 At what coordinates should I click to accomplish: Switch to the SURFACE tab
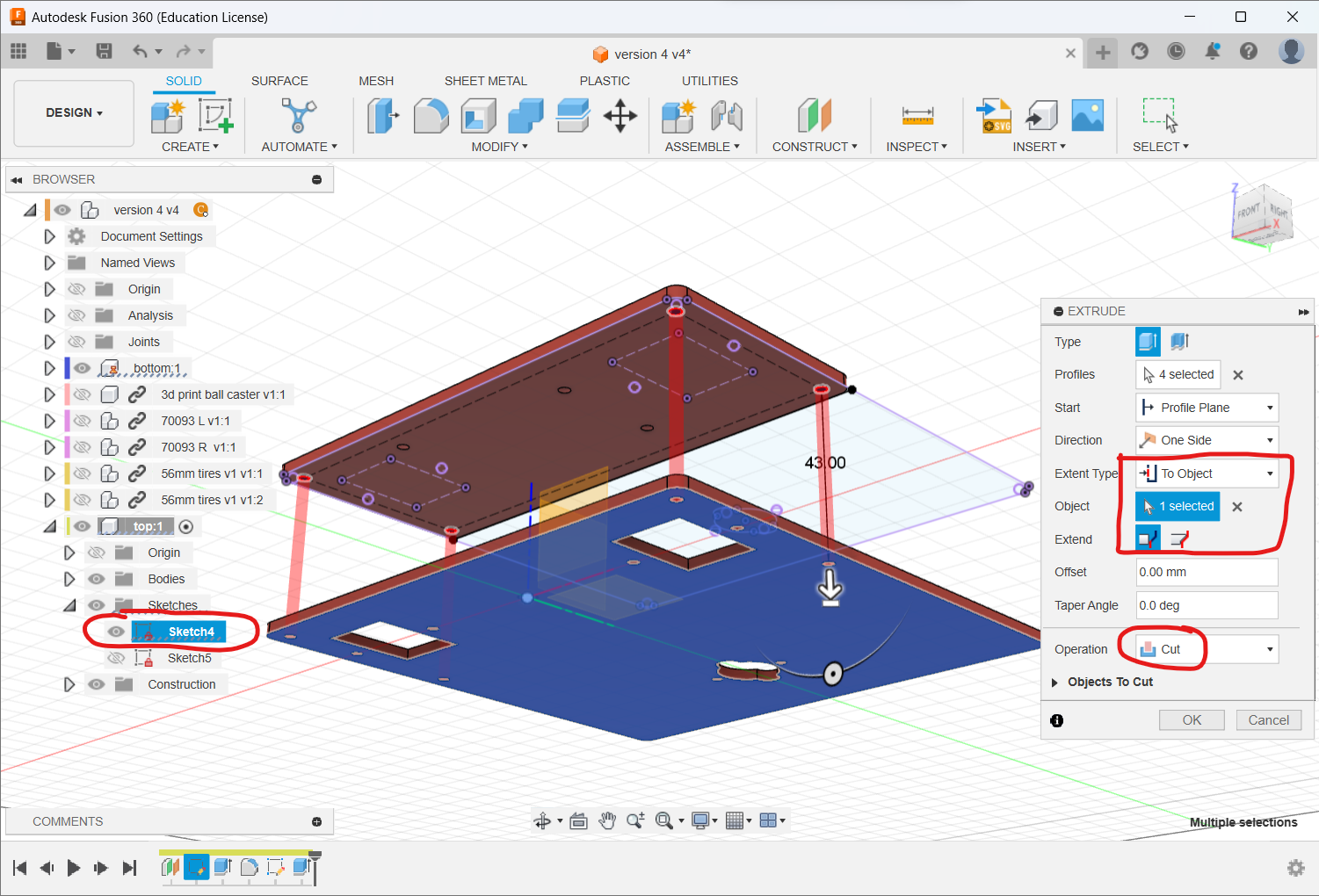[279, 81]
